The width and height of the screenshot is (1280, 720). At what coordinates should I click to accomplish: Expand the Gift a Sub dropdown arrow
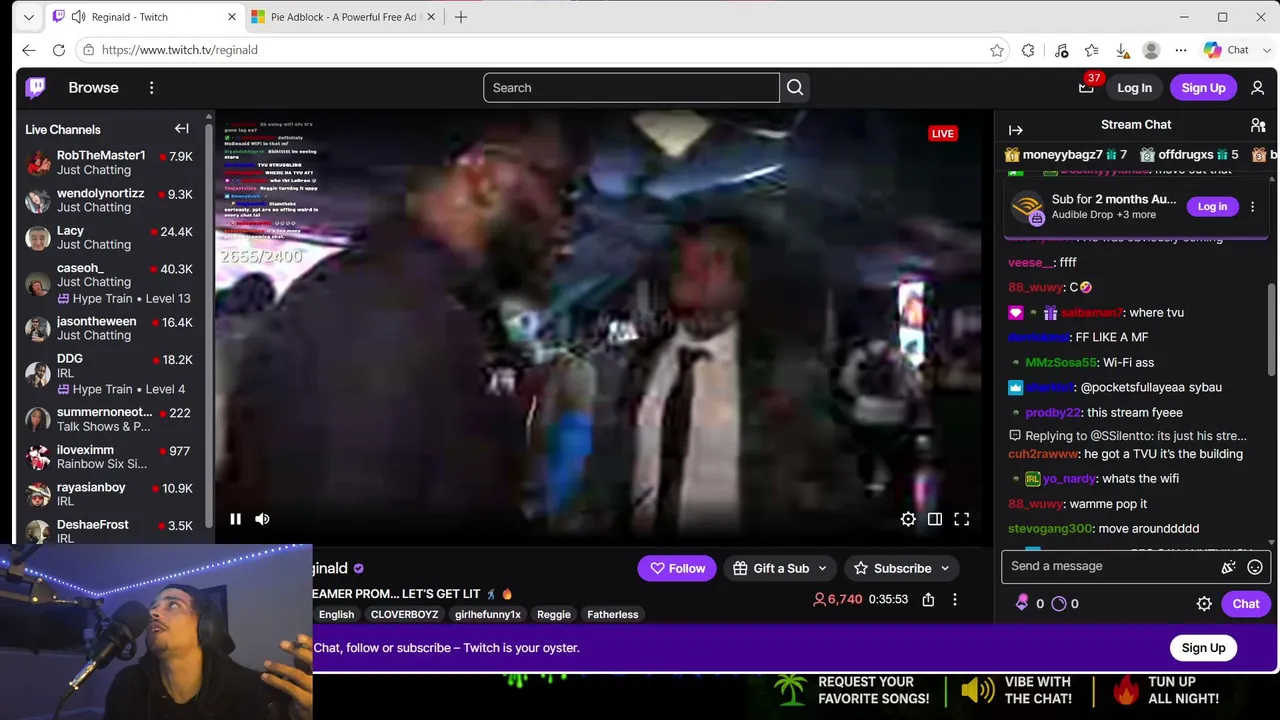pyautogui.click(x=822, y=568)
